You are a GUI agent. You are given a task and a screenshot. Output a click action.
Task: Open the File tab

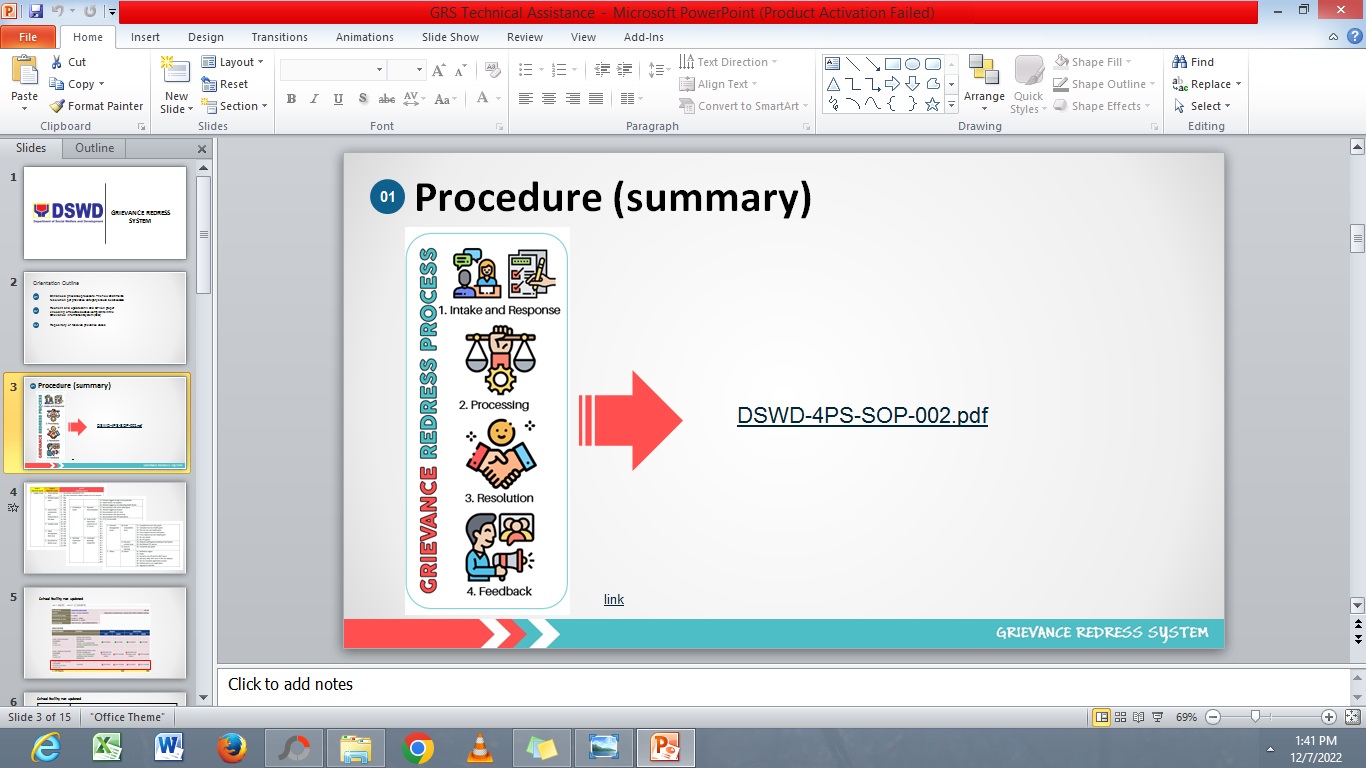[x=28, y=37]
